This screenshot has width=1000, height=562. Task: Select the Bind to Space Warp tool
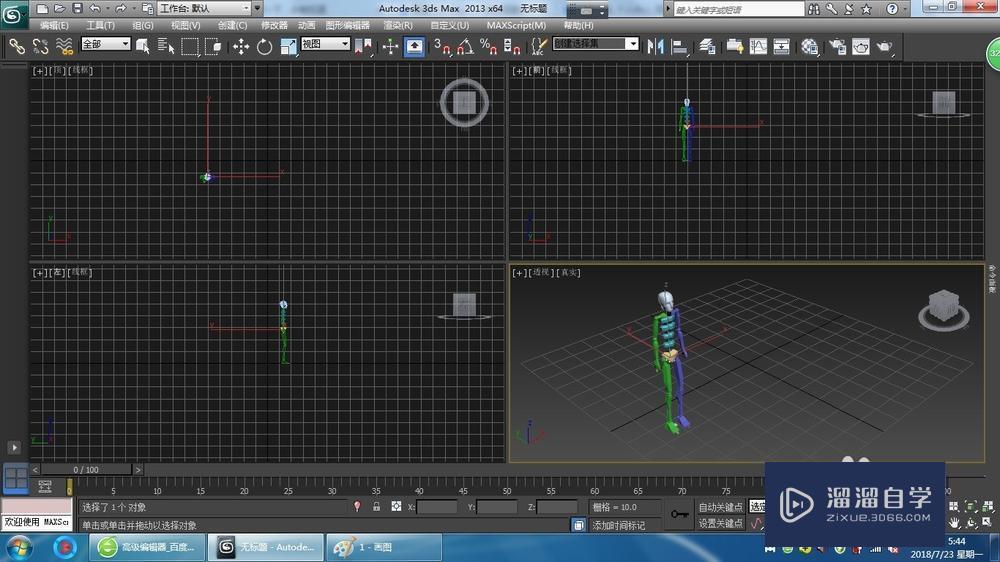pos(64,46)
